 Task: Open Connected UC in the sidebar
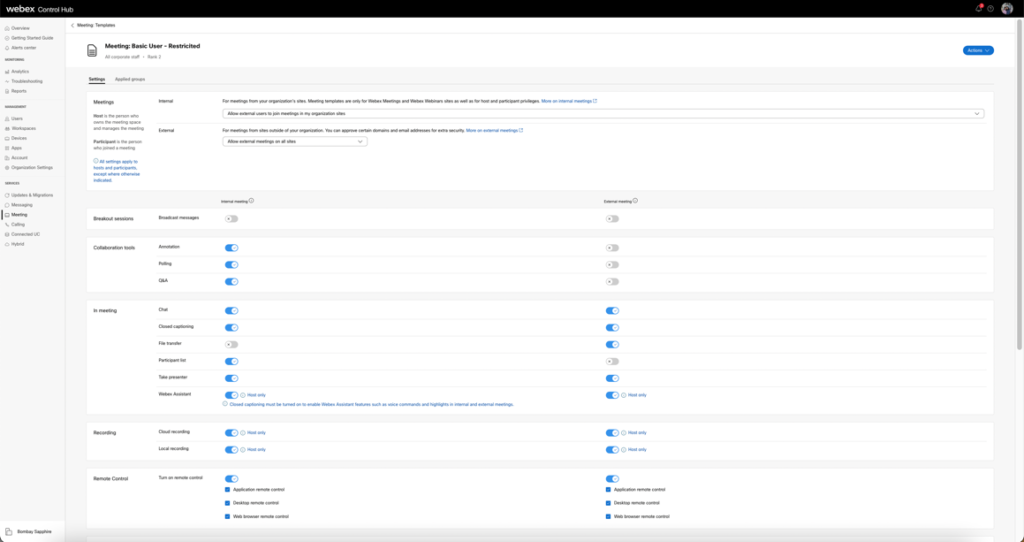[x=25, y=234]
